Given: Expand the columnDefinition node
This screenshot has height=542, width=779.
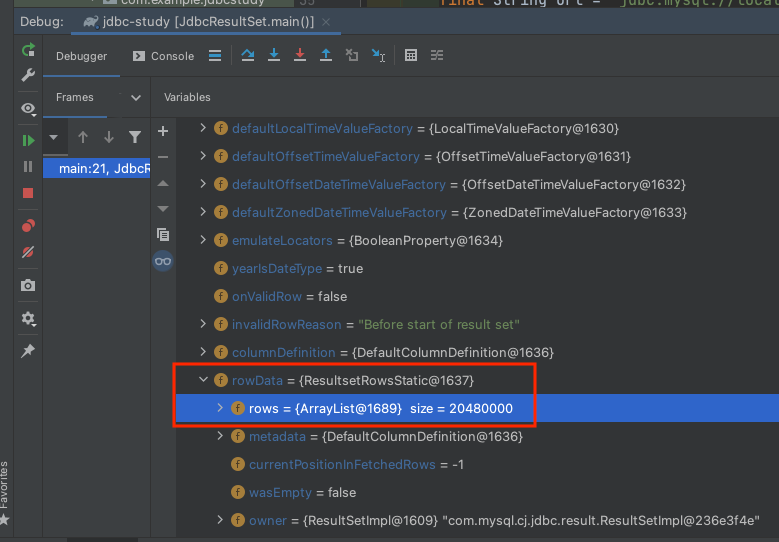Looking at the screenshot, I should point(203,352).
